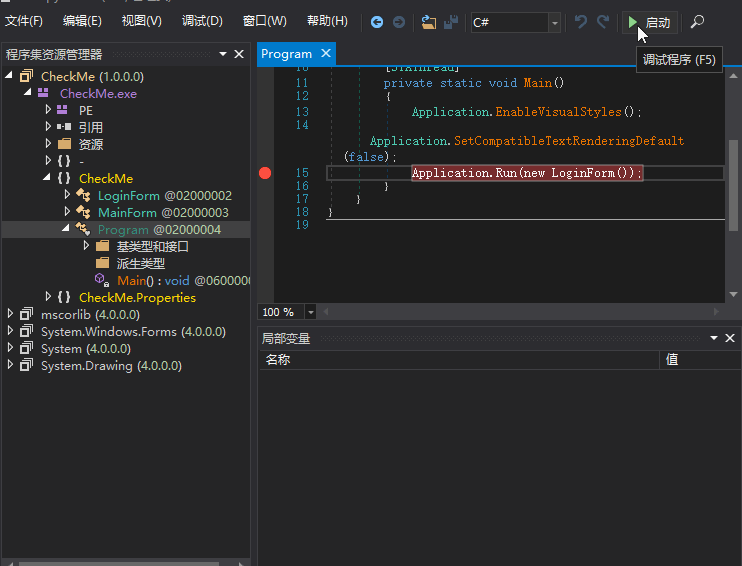742x566 pixels.
Task: Click the MainForm class icon
Action: pyautogui.click(x=83, y=212)
